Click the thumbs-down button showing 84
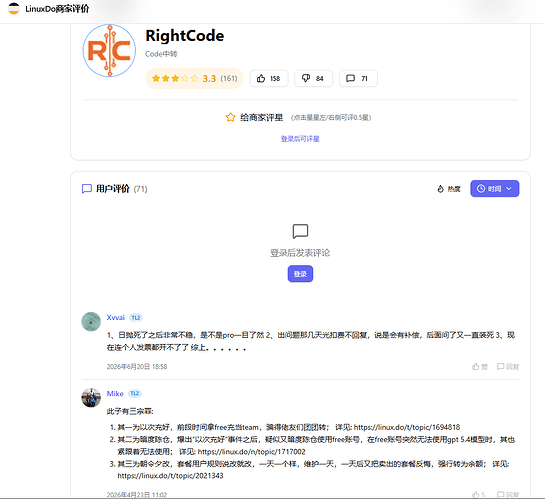This screenshot has width=545, height=499. pos(313,79)
